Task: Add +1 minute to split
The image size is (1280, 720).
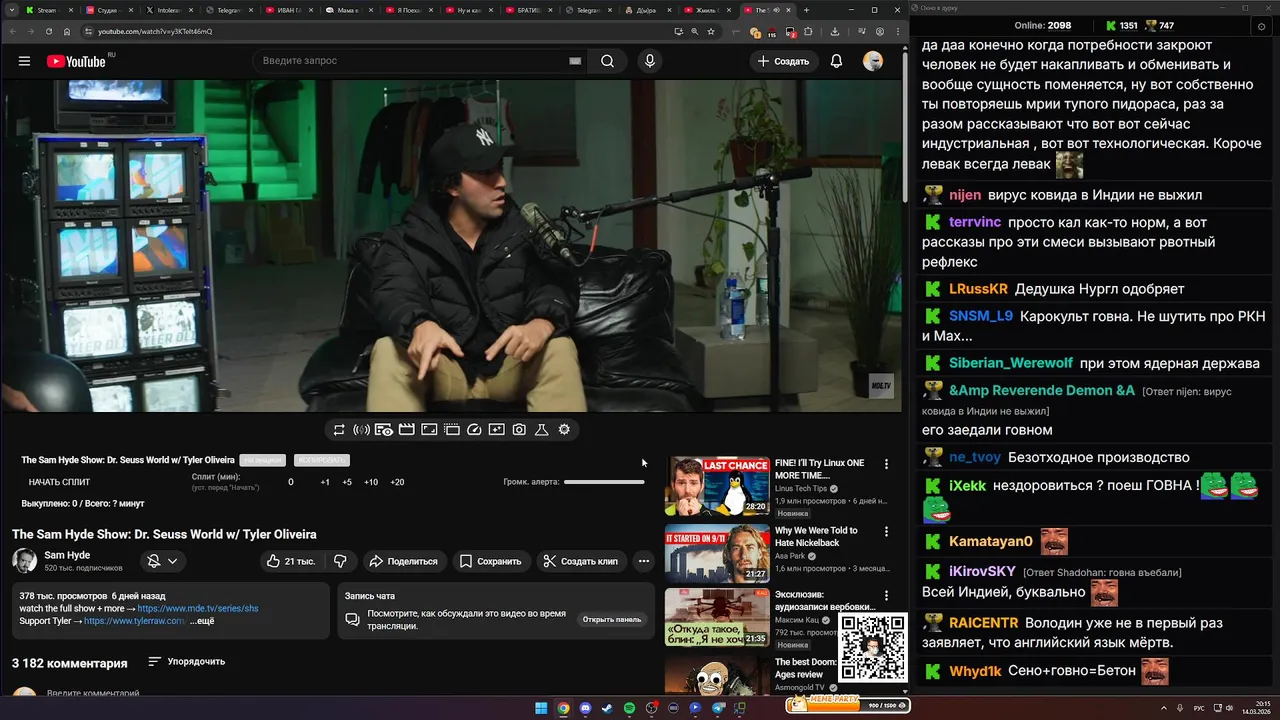Action: tap(325, 482)
